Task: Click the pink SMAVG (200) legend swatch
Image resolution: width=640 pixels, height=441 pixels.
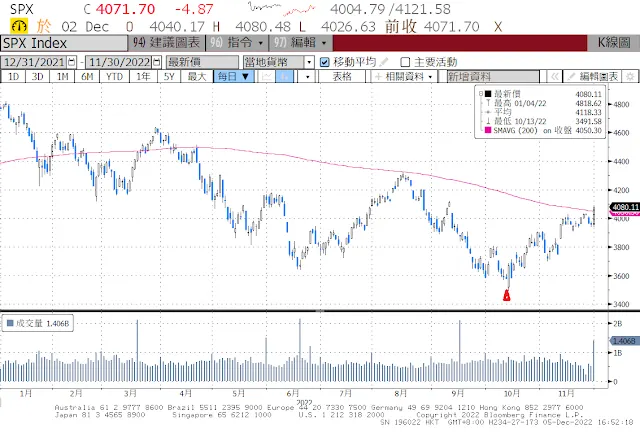Action: (x=487, y=130)
